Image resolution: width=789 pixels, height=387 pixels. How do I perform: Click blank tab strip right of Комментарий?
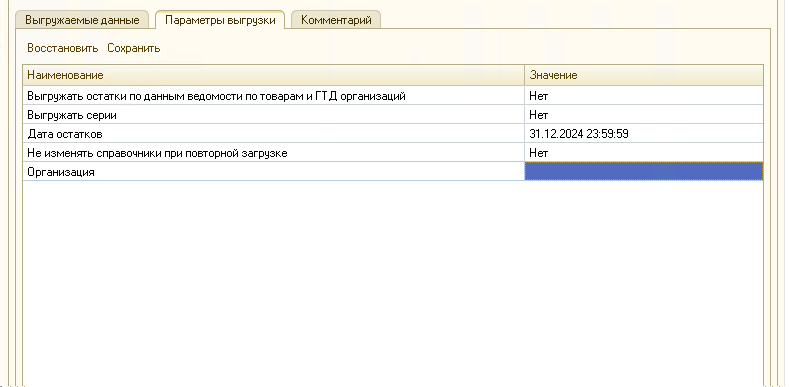(x=574, y=19)
